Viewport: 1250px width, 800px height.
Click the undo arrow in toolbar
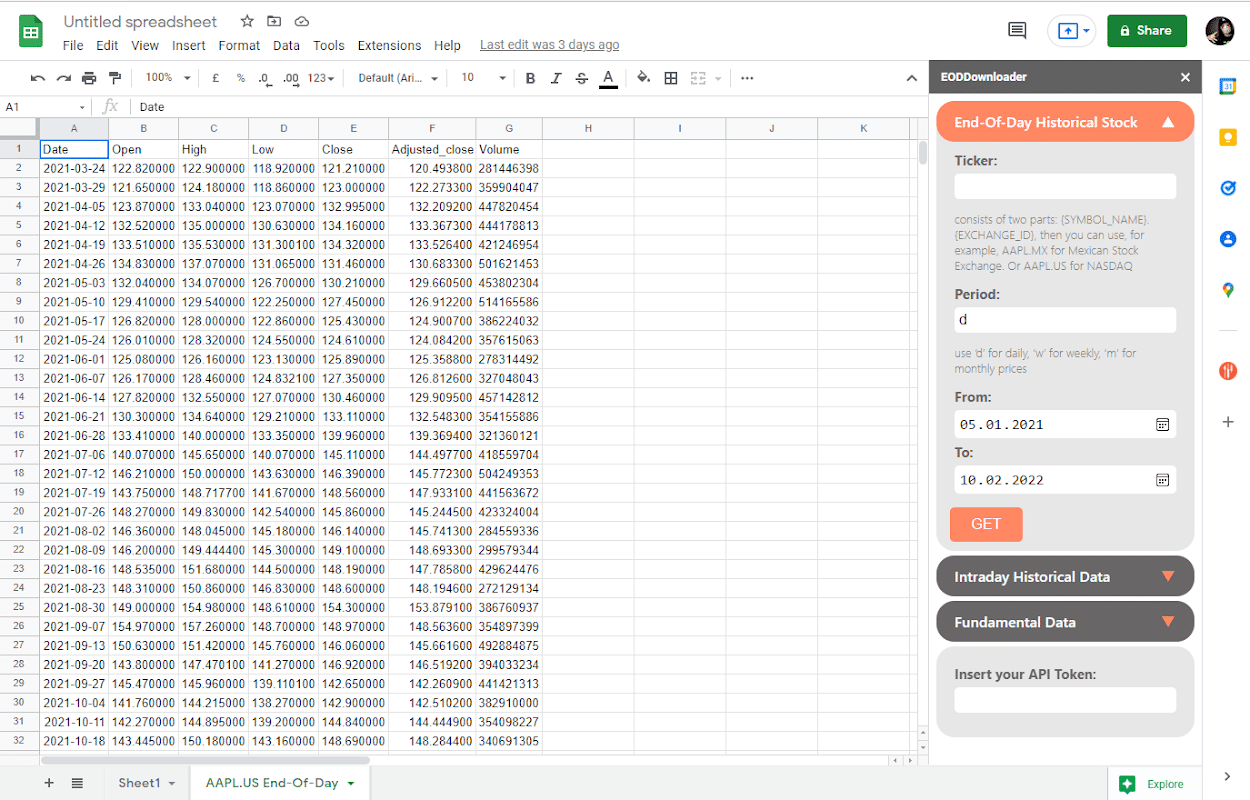(x=38, y=78)
